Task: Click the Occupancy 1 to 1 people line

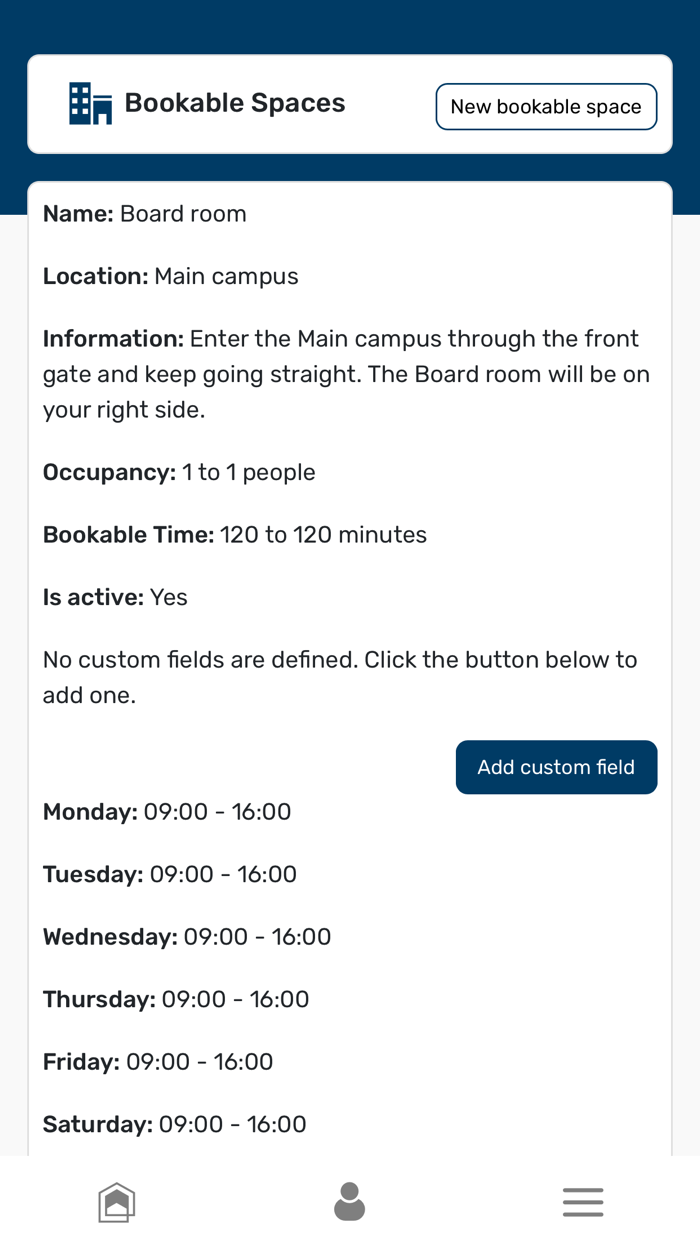Action: point(179,472)
